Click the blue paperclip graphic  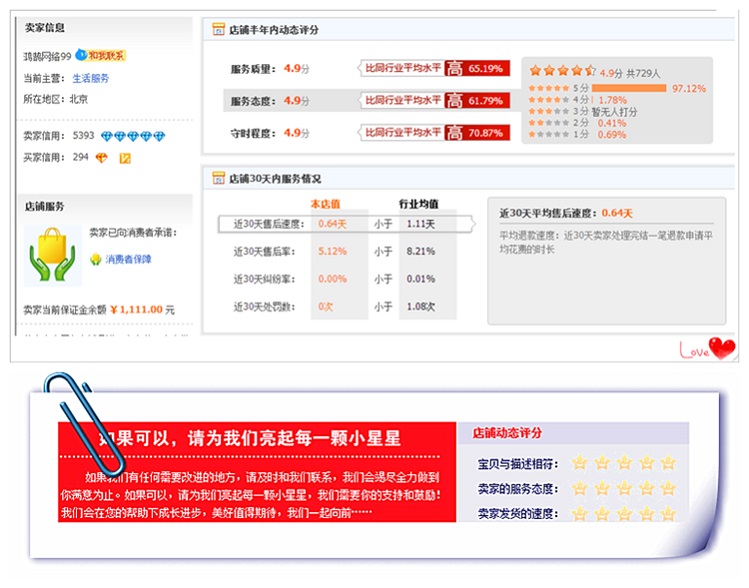pos(84,424)
